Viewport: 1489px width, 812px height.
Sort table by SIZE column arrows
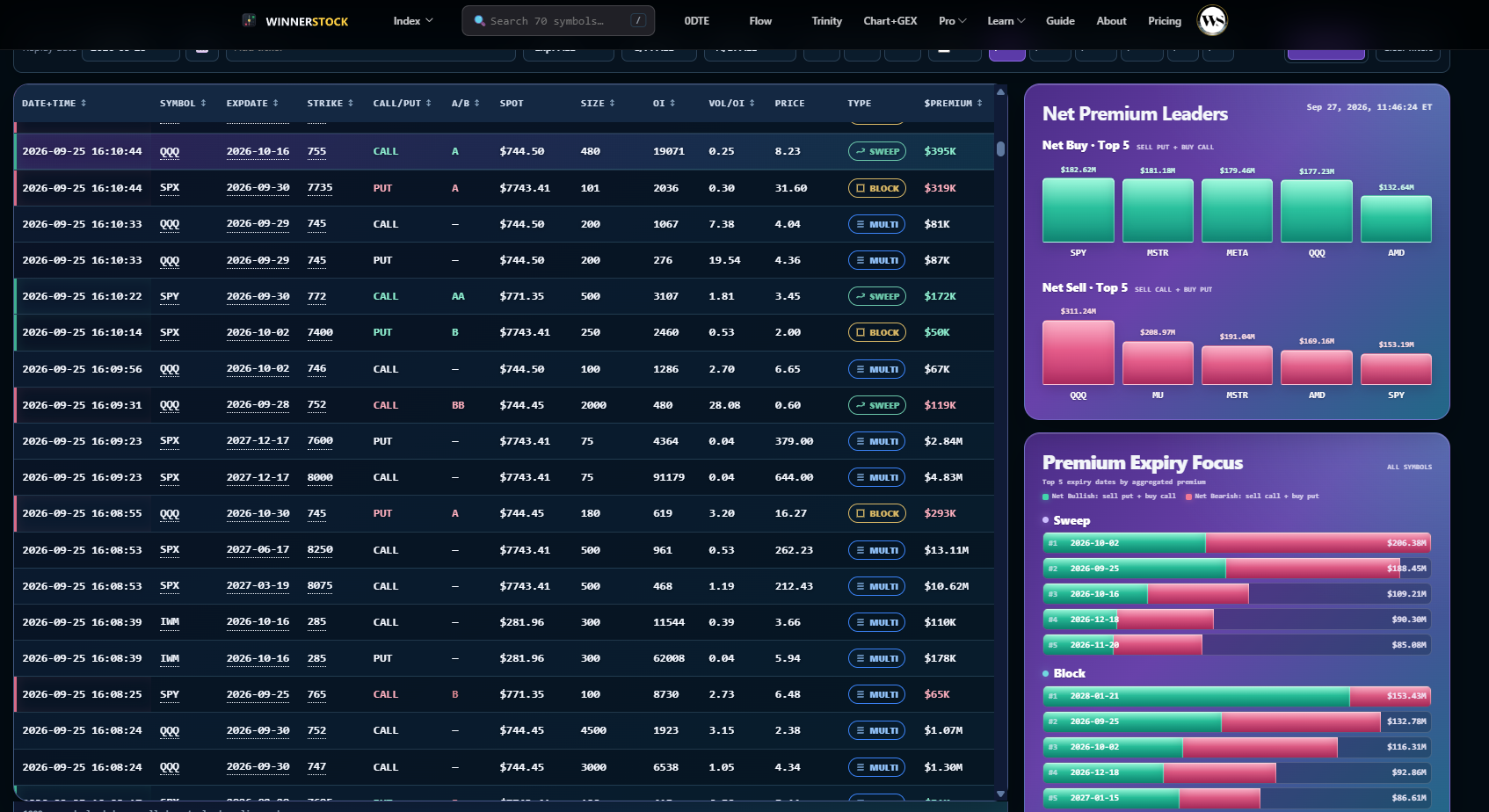coord(612,103)
